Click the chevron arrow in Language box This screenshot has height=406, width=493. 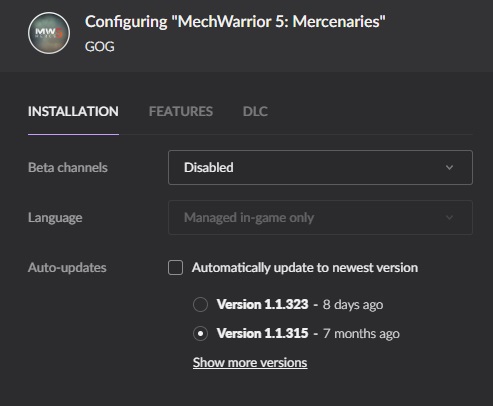[449, 218]
